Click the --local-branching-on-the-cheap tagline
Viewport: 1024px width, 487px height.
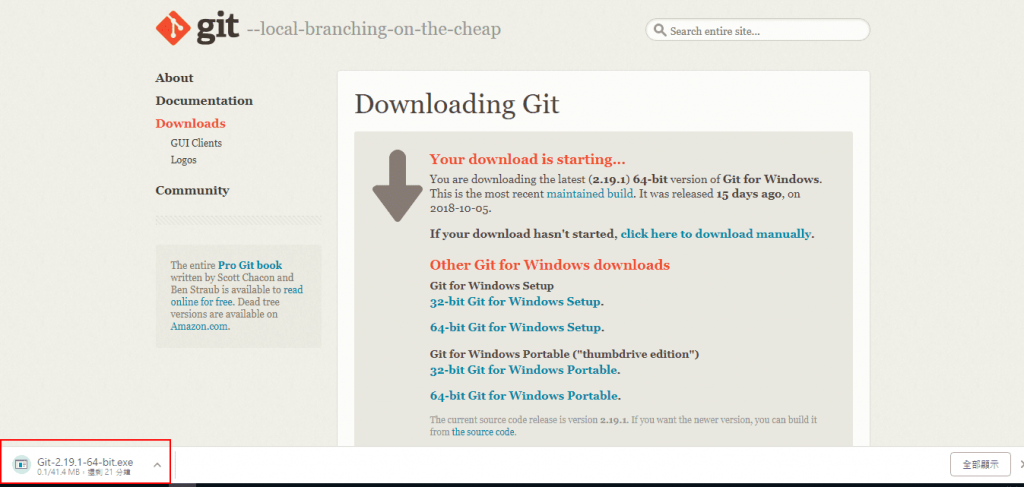pyautogui.click(x=374, y=30)
